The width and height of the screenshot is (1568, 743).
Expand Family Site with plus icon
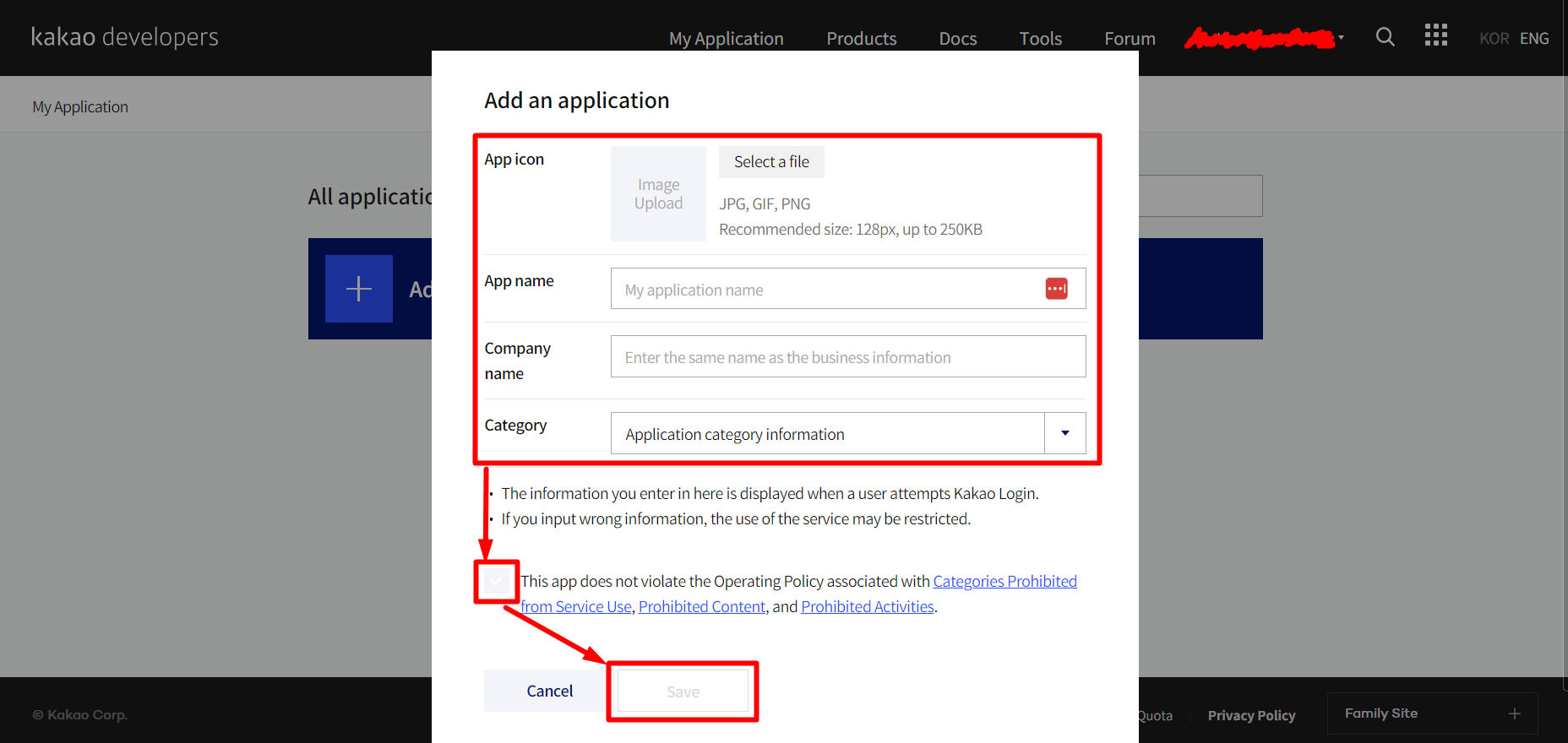tap(1514, 713)
